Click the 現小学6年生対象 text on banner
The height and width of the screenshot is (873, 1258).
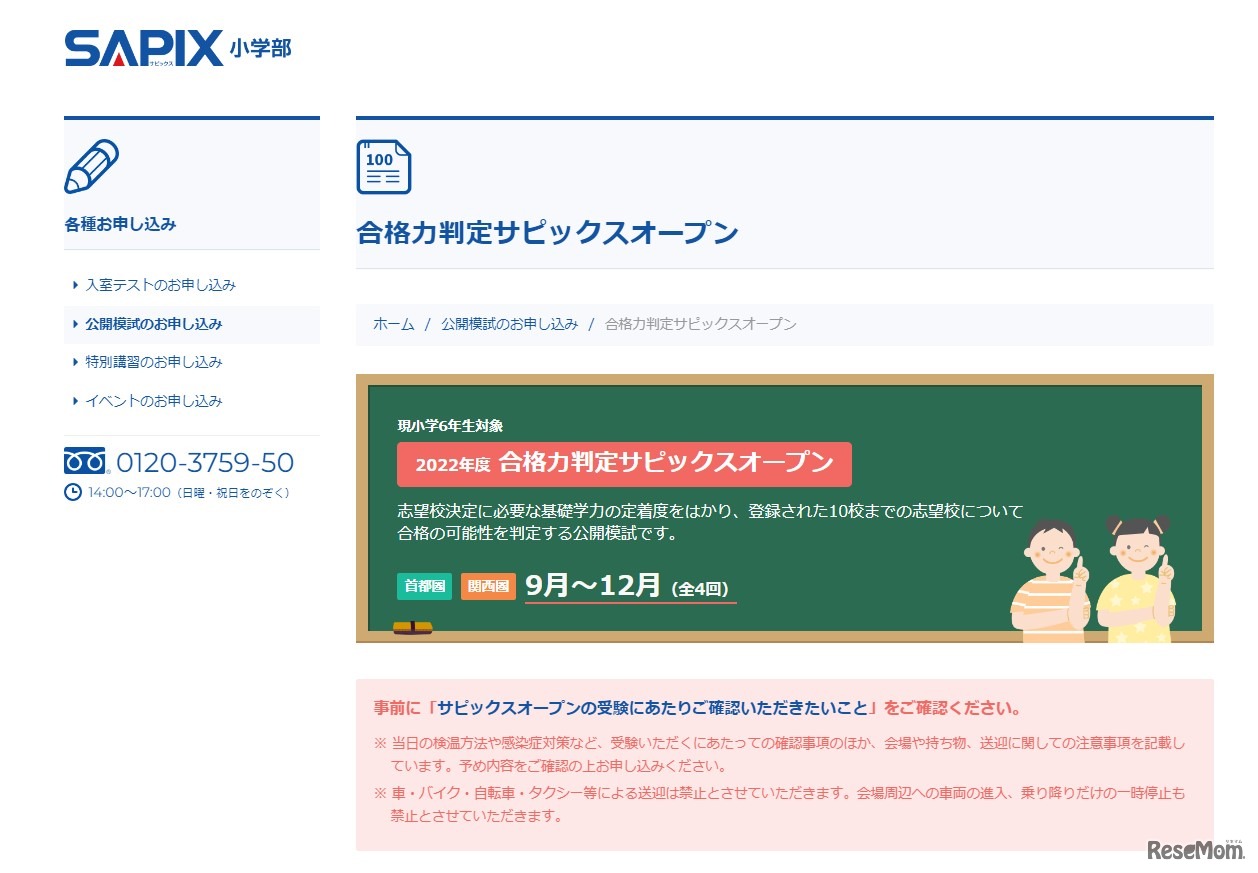click(450, 426)
